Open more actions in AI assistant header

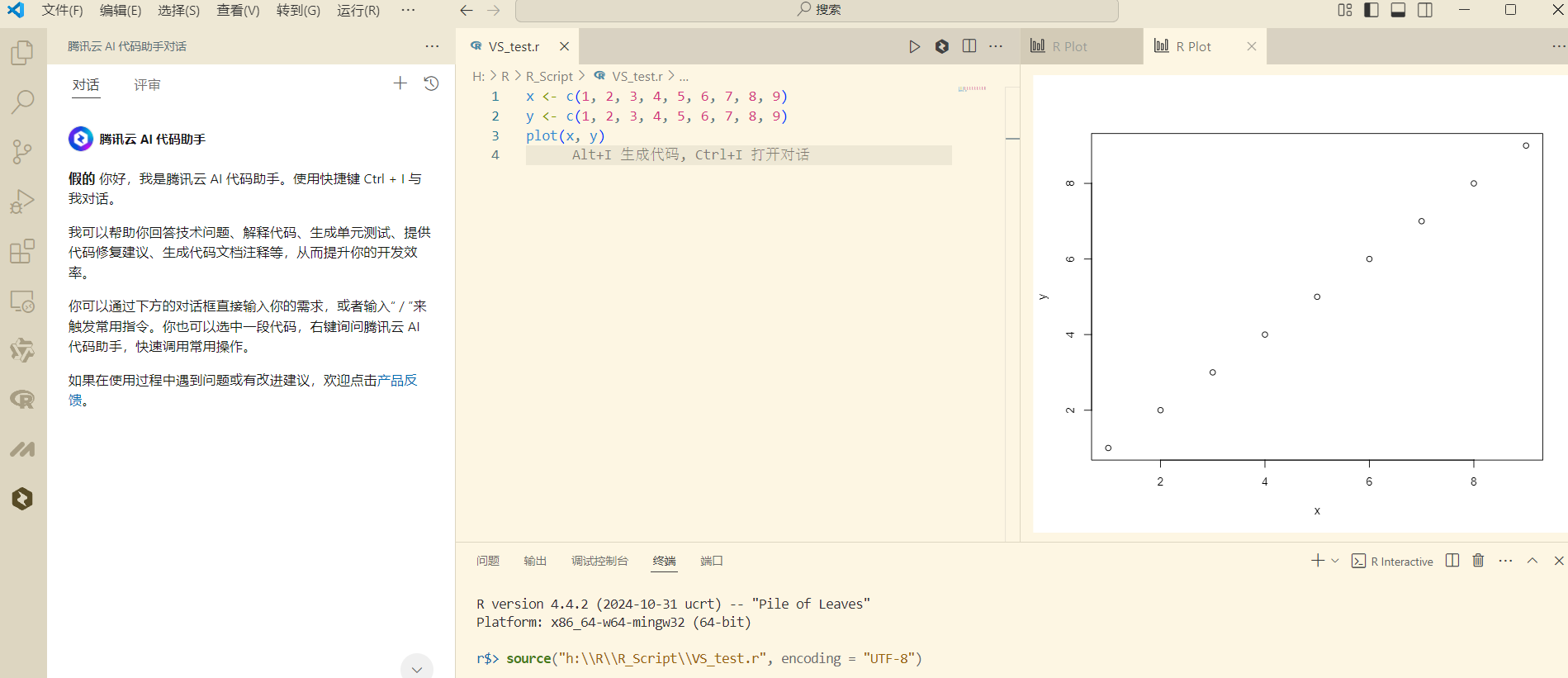(x=432, y=46)
